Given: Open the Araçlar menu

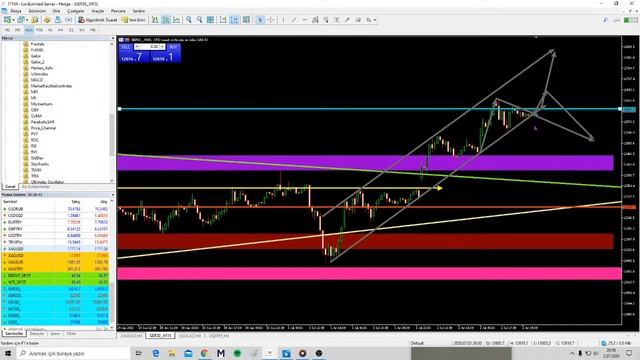Looking at the screenshot, I should pos(98,11).
